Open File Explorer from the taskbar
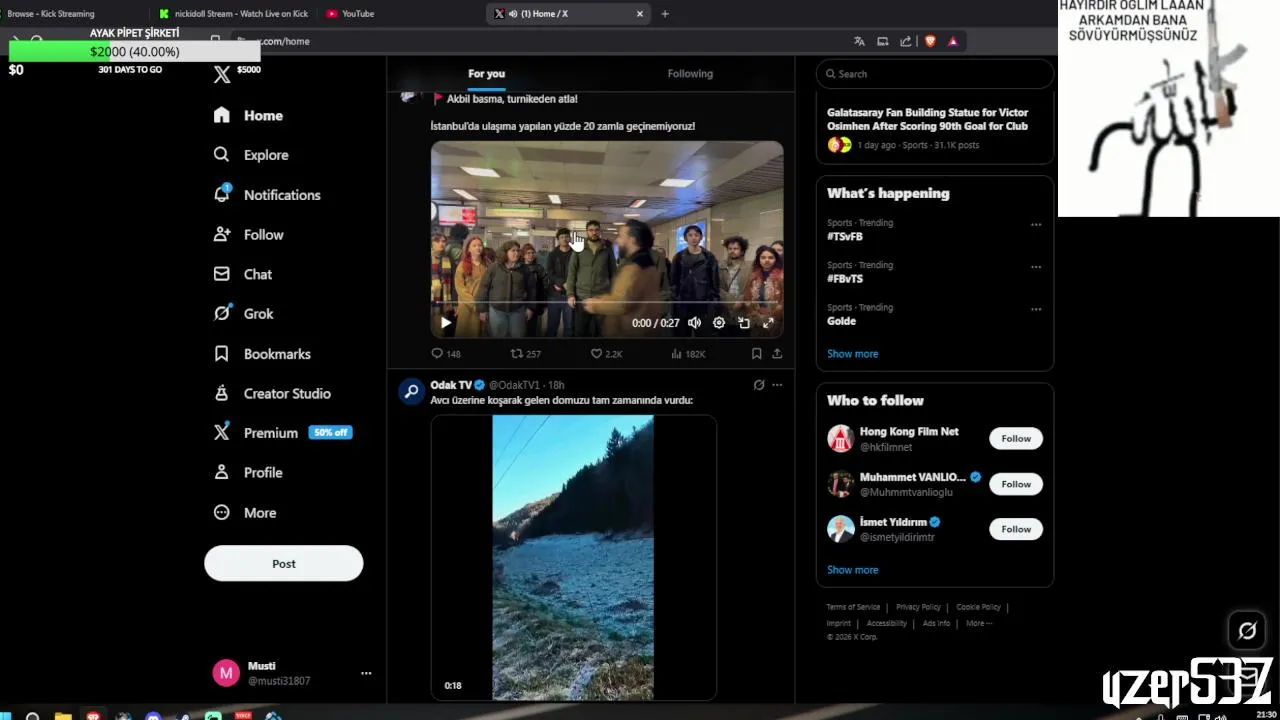 pyautogui.click(x=63, y=716)
